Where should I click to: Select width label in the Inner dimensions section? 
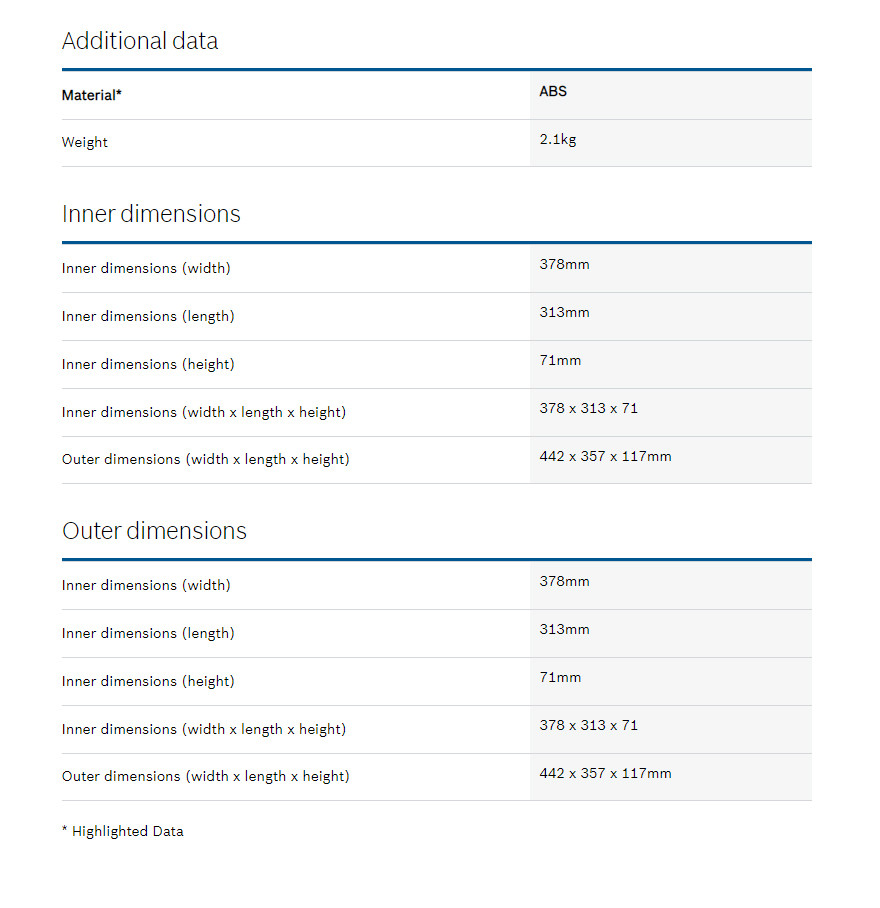146,269
